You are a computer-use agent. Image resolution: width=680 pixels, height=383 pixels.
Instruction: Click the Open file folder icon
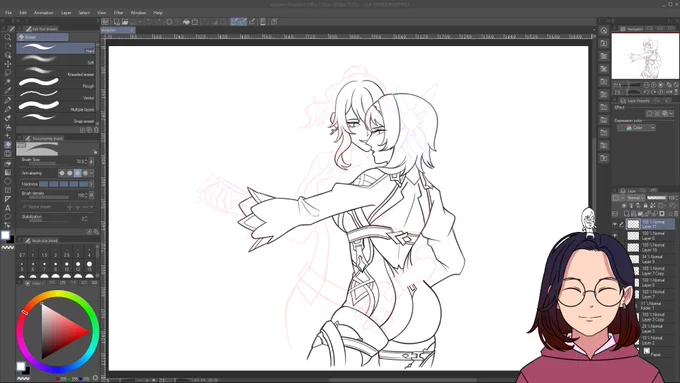coord(125,22)
